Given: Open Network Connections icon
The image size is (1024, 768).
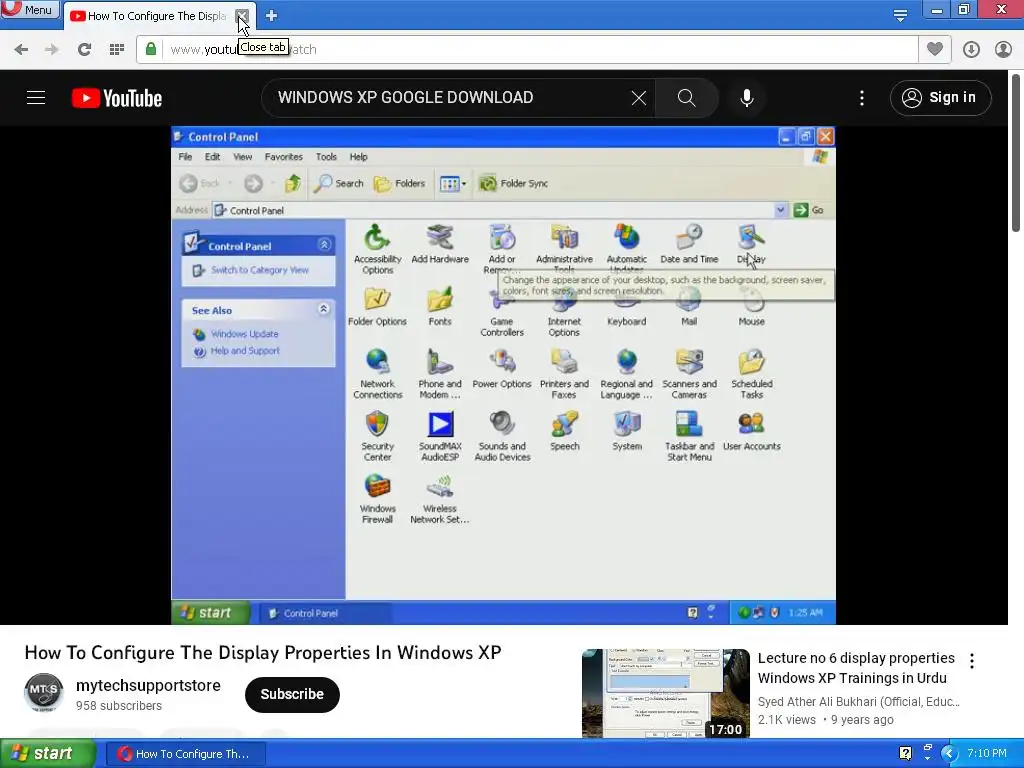Looking at the screenshot, I should click(x=377, y=374).
